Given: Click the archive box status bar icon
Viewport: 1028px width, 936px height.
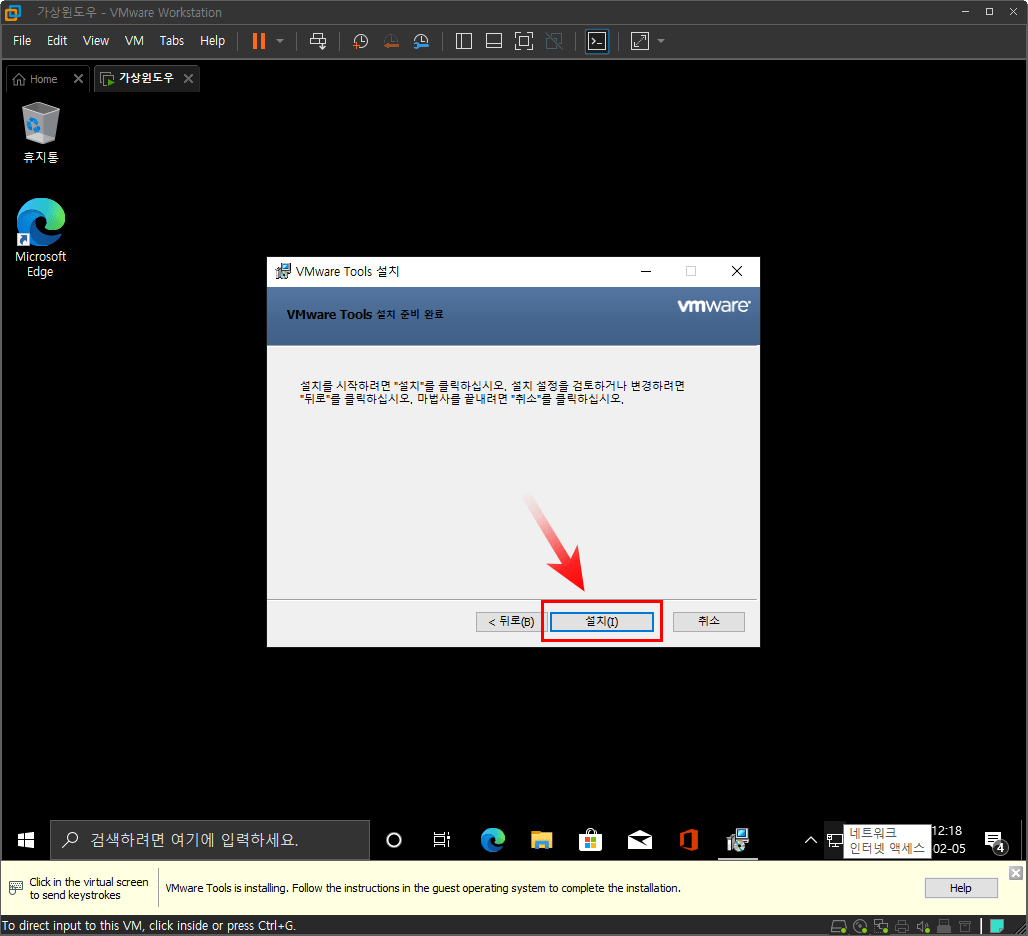Looking at the screenshot, I should [x=965, y=926].
